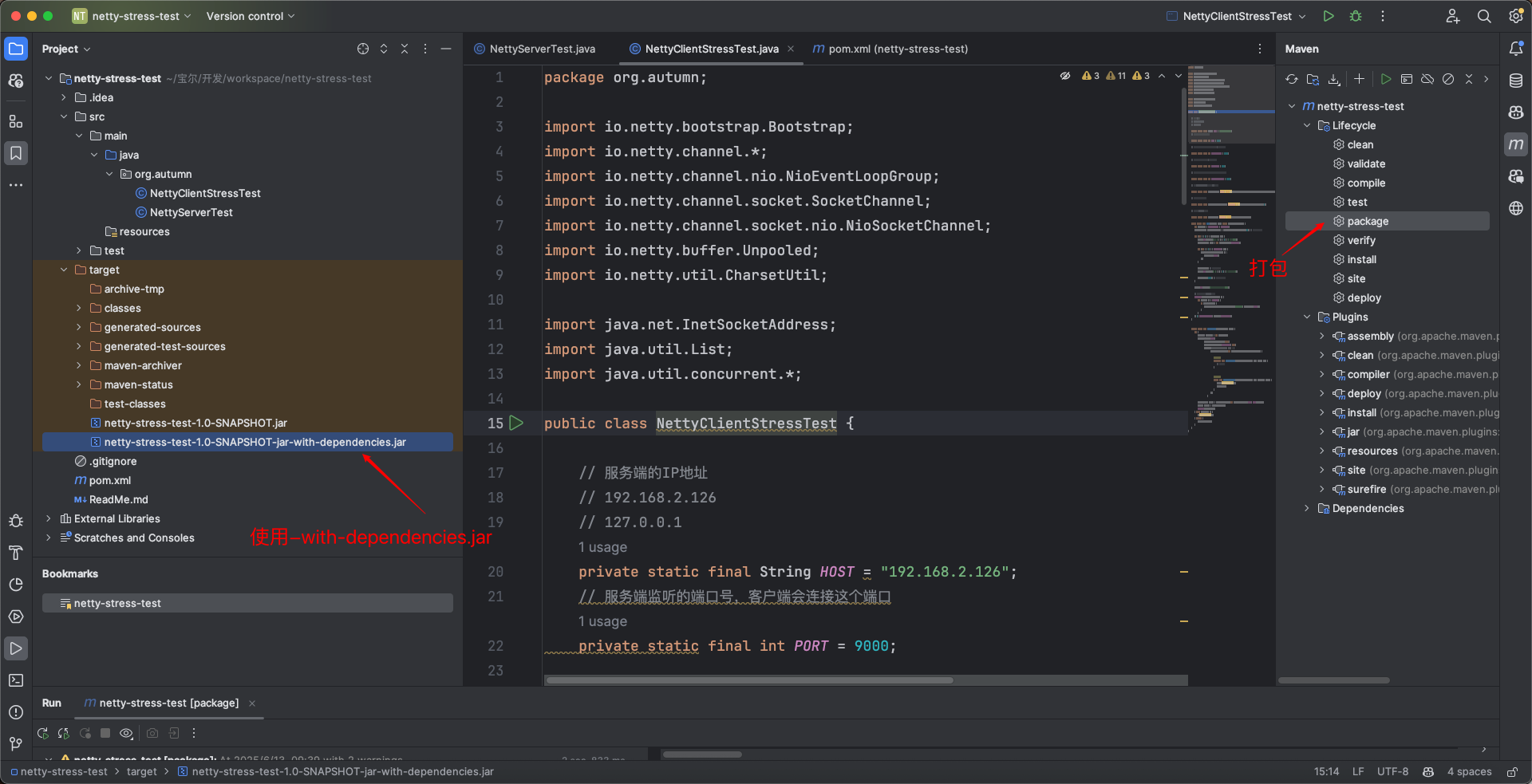Screen dimensions: 1532x784
Task: Open the Services tool window
Action: point(16,617)
